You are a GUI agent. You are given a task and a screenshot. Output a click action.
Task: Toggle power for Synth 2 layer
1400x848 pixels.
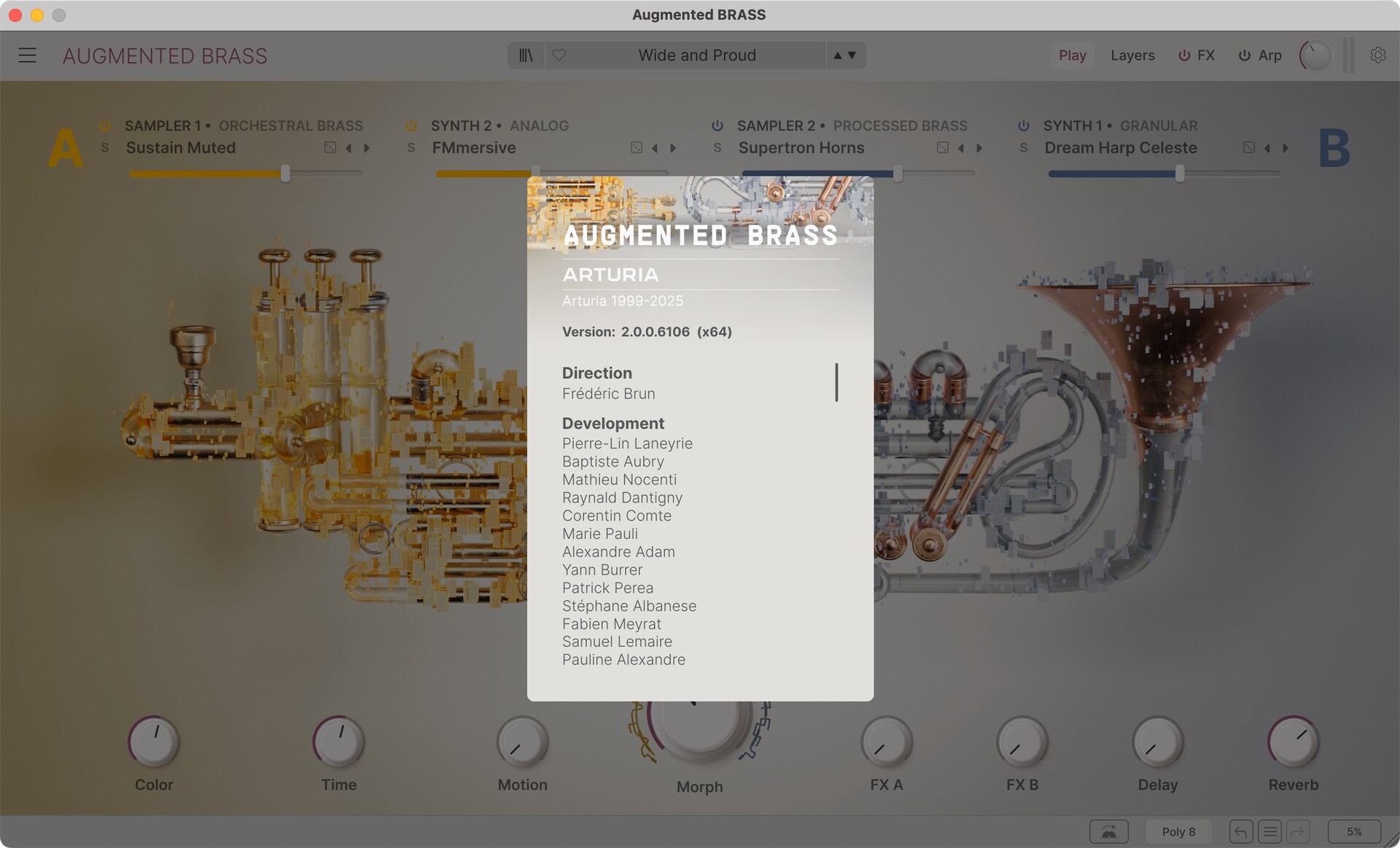pyautogui.click(x=411, y=125)
